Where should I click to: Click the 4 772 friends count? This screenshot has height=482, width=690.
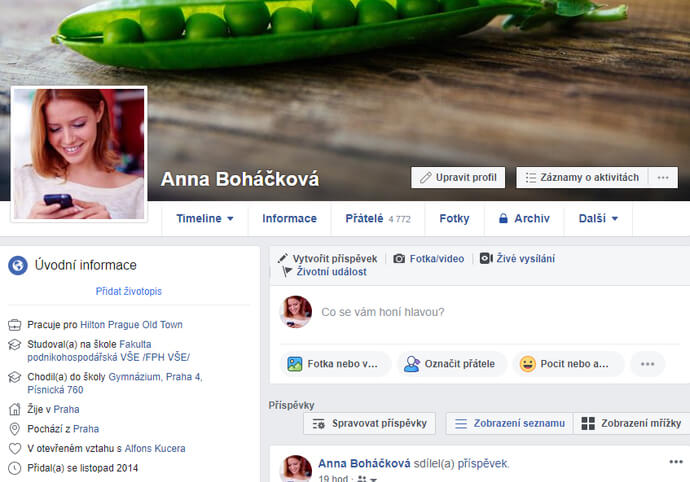[x=399, y=219]
